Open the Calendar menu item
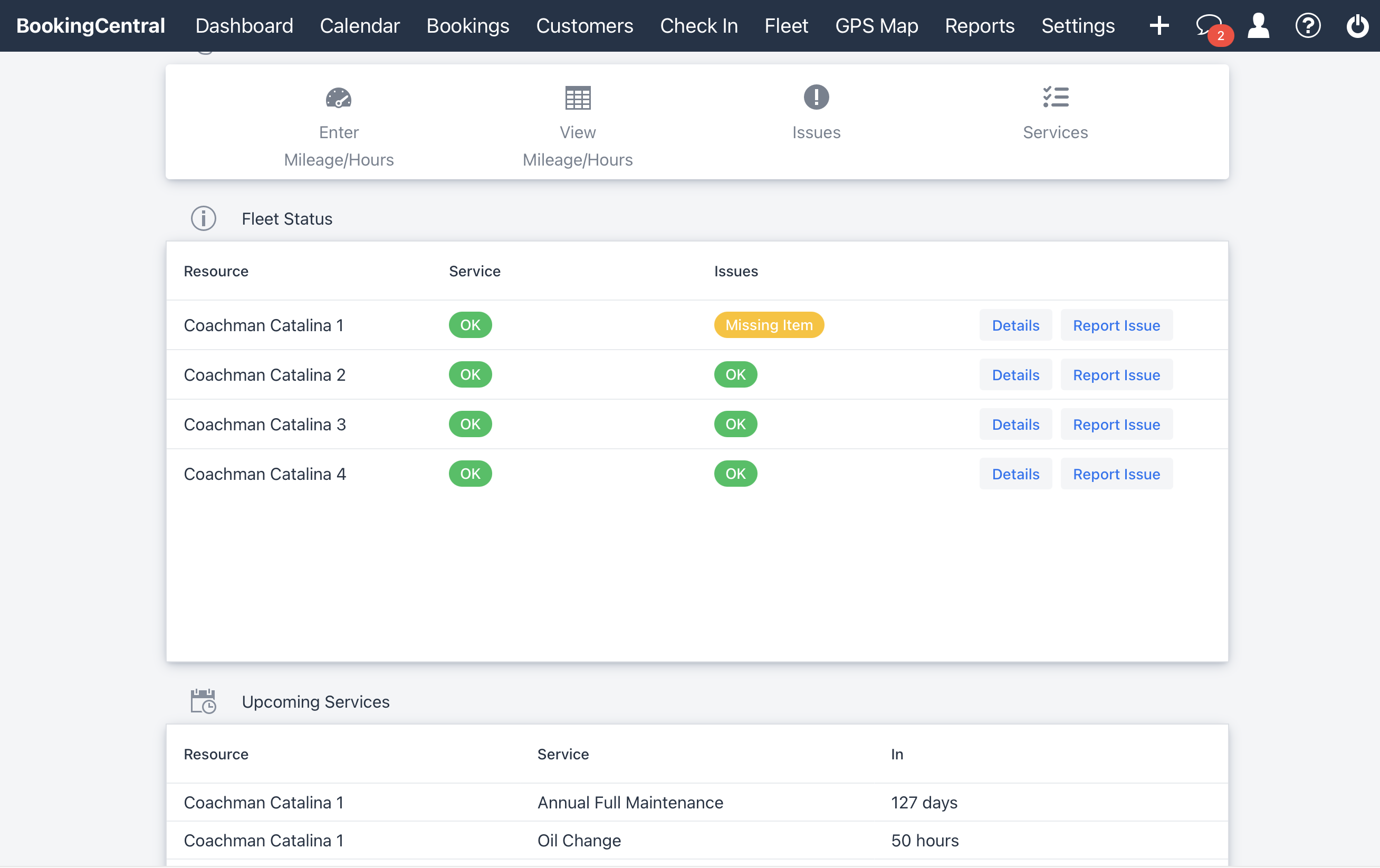1380x868 pixels. [x=360, y=26]
